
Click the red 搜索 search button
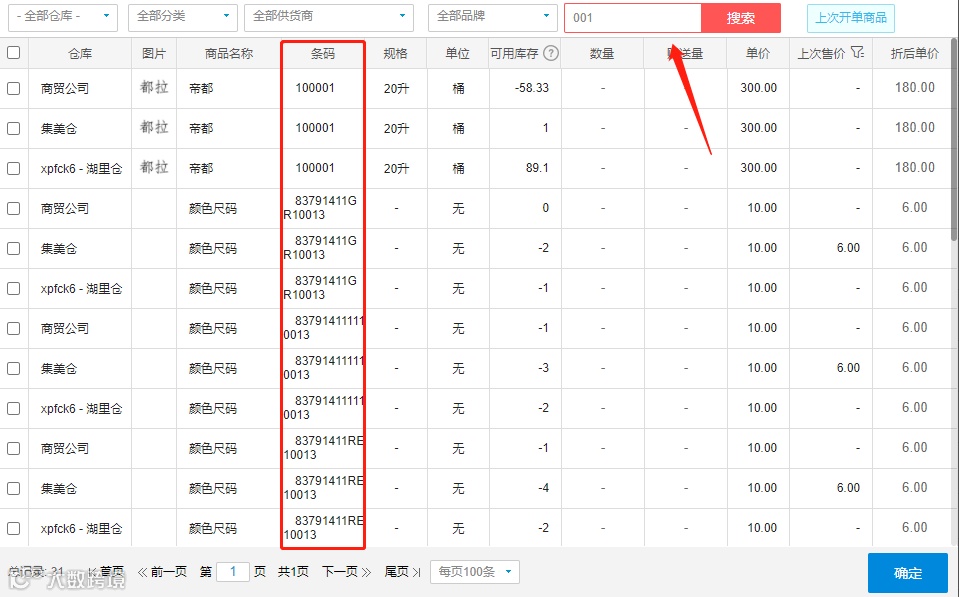[741, 18]
